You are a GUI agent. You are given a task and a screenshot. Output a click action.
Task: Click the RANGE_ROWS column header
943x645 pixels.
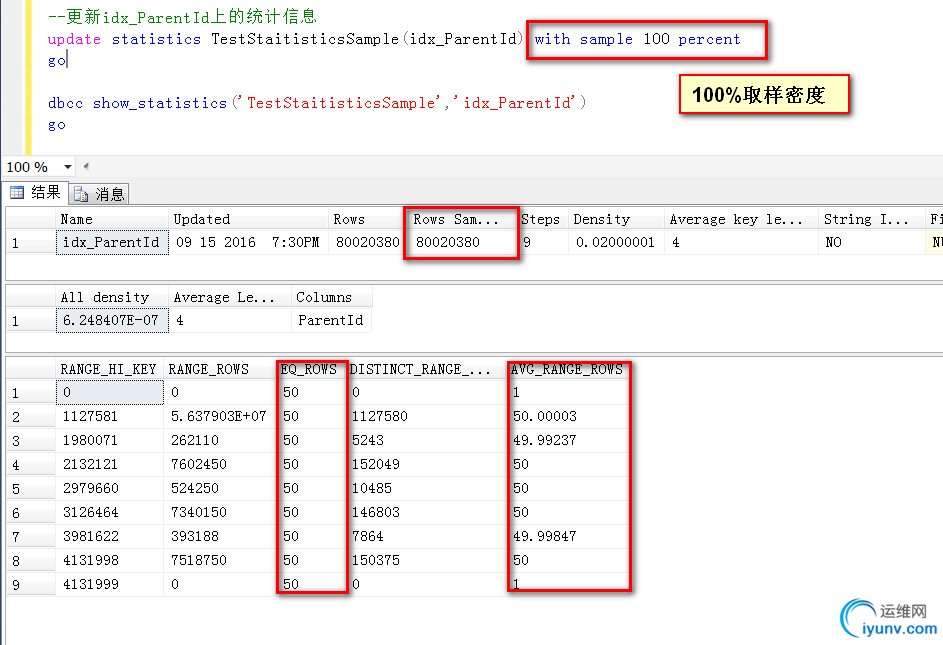[x=220, y=369]
